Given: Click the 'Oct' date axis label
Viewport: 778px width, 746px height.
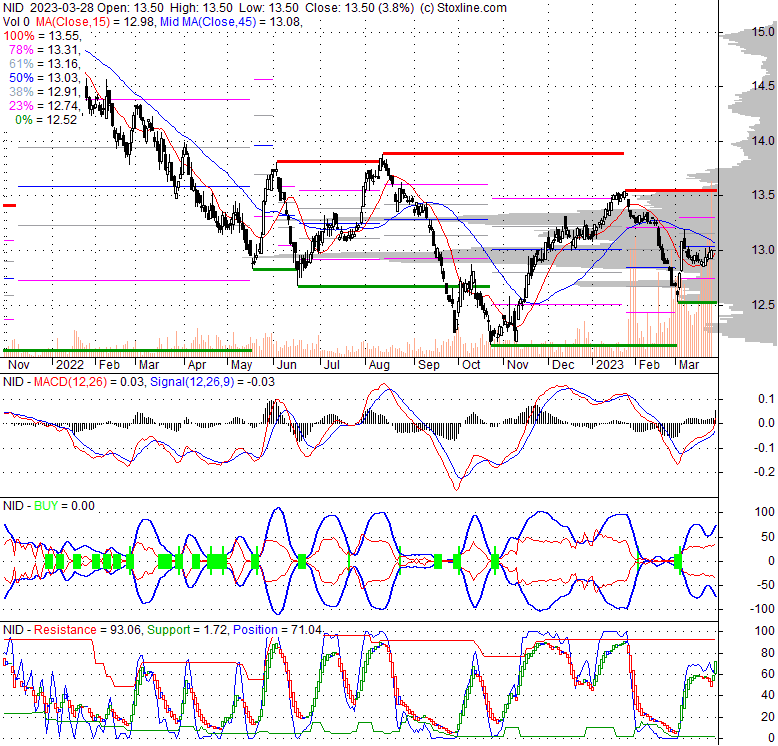Looking at the screenshot, I should coord(471,365).
